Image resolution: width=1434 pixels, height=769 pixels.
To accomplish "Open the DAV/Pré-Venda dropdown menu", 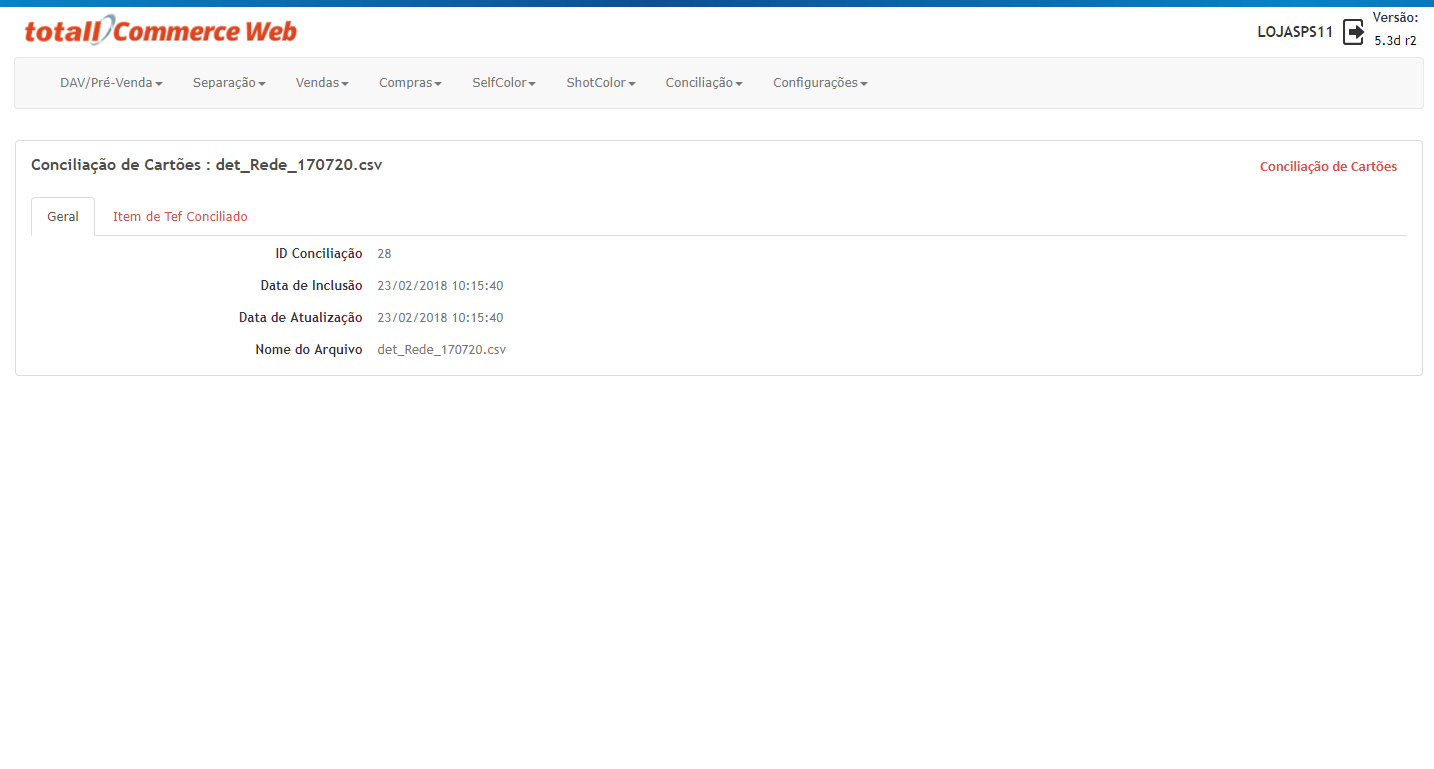I will [x=111, y=83].
